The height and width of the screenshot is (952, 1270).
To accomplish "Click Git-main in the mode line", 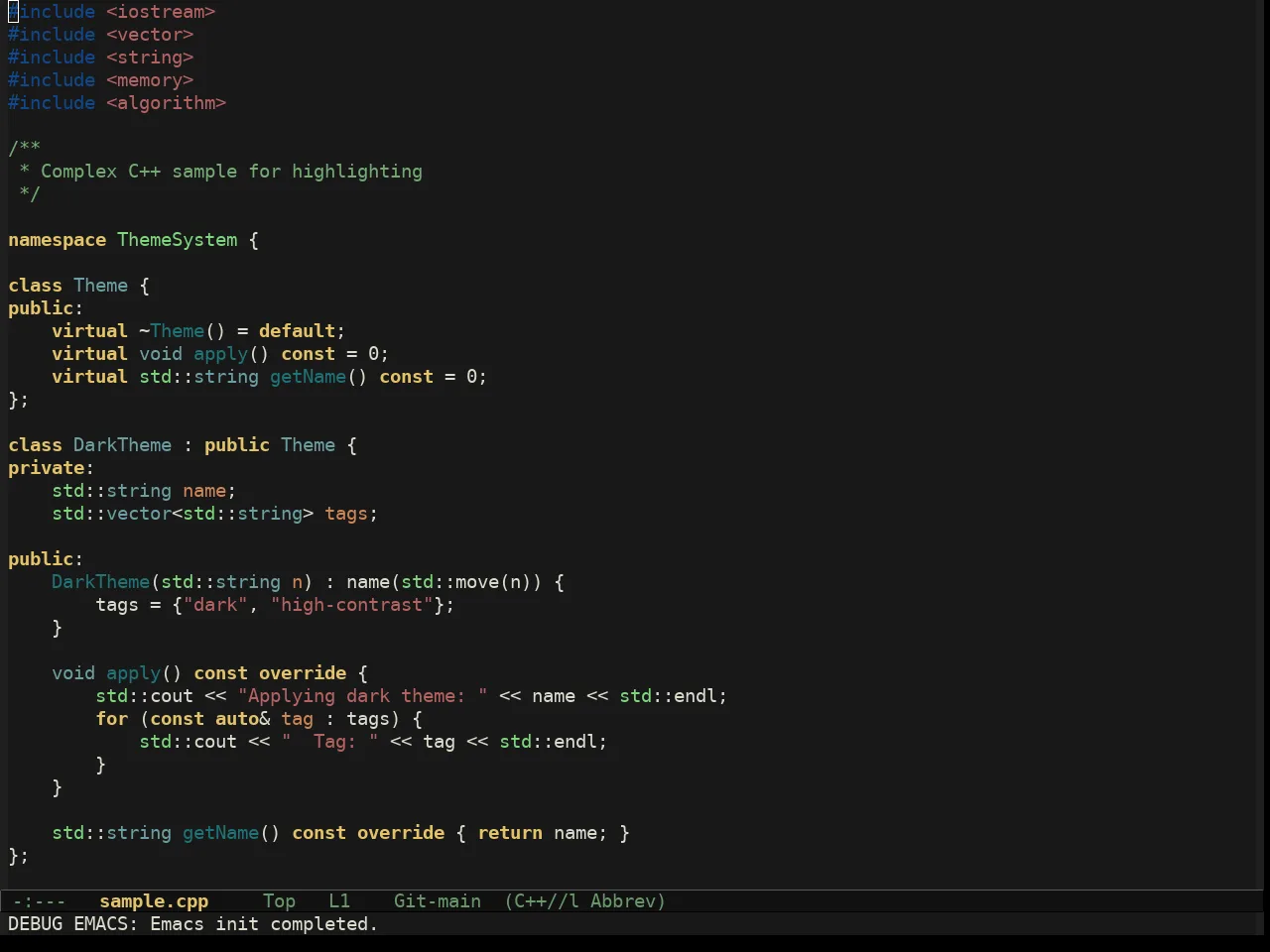I will [438, 901].
